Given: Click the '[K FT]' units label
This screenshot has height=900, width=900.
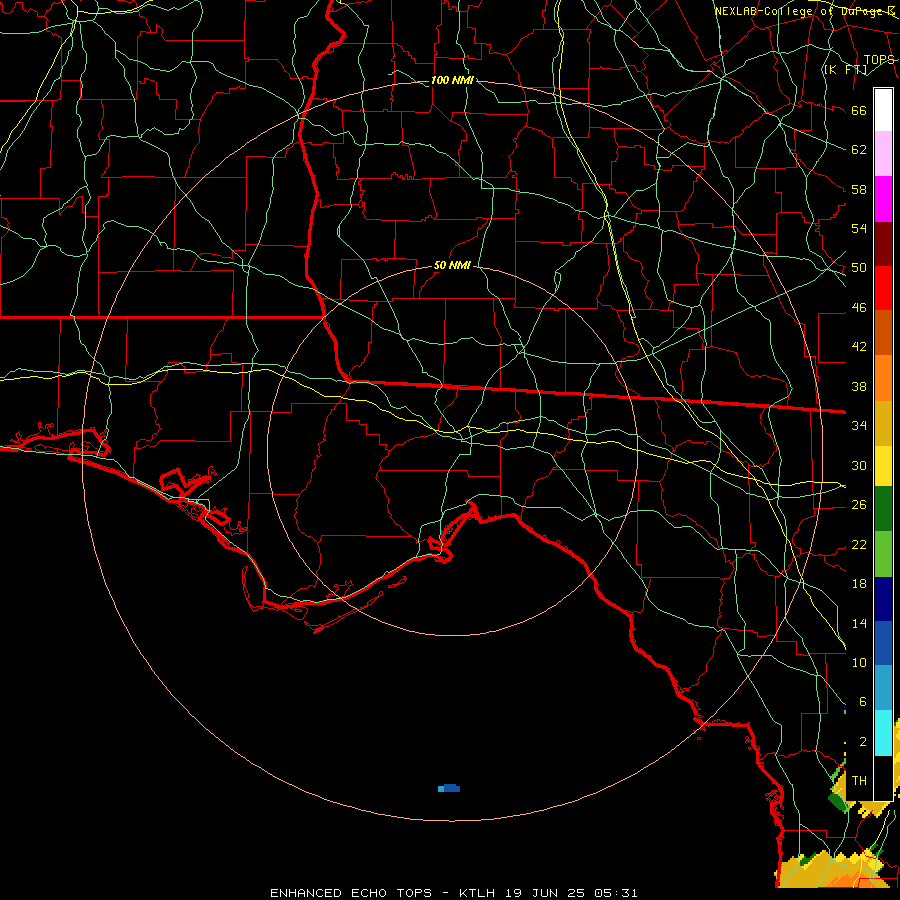Looking at the screenshot, I should 845,69.
